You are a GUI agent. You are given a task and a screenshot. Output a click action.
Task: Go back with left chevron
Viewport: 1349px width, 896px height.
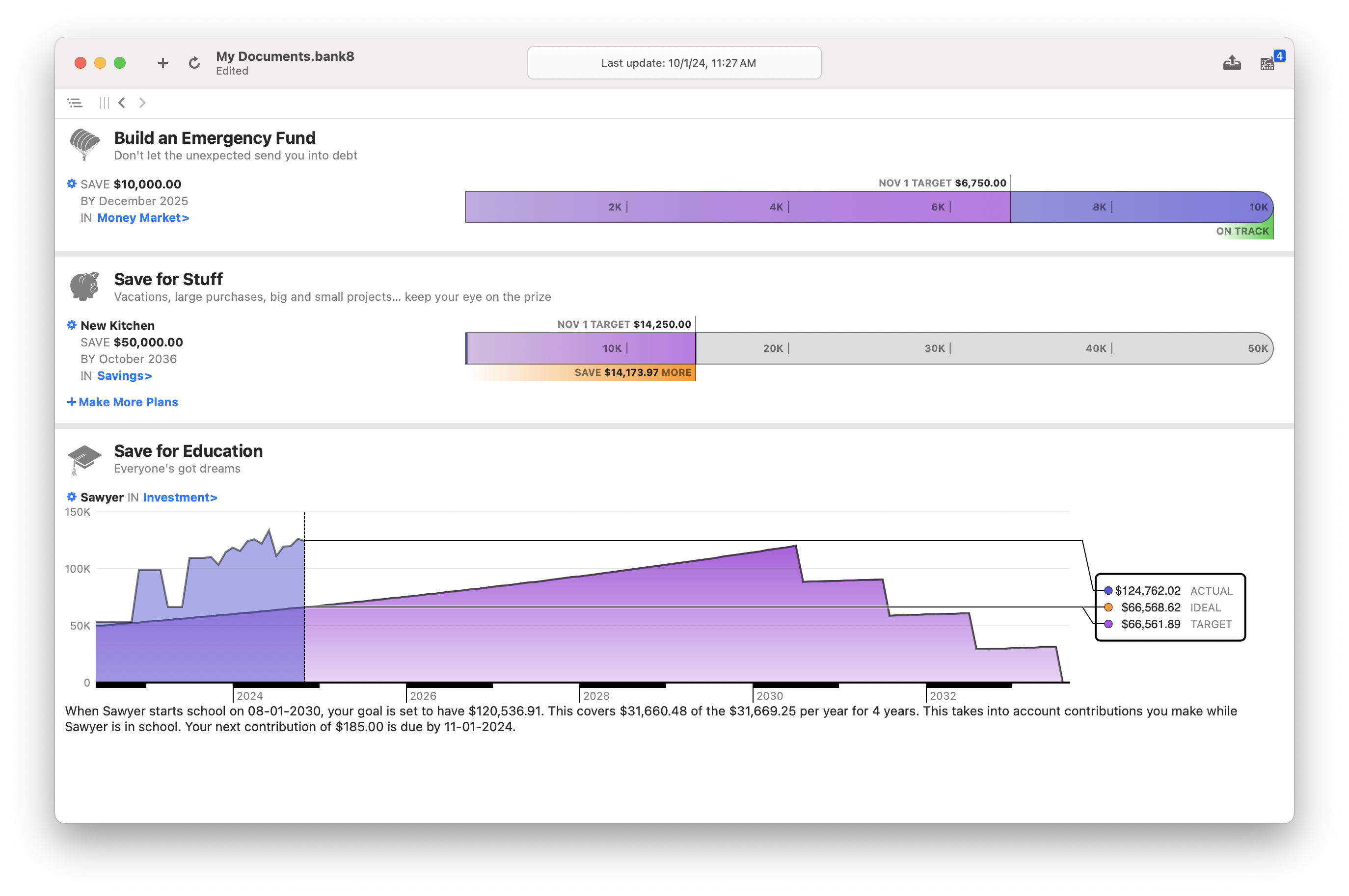tap(122, 103)
